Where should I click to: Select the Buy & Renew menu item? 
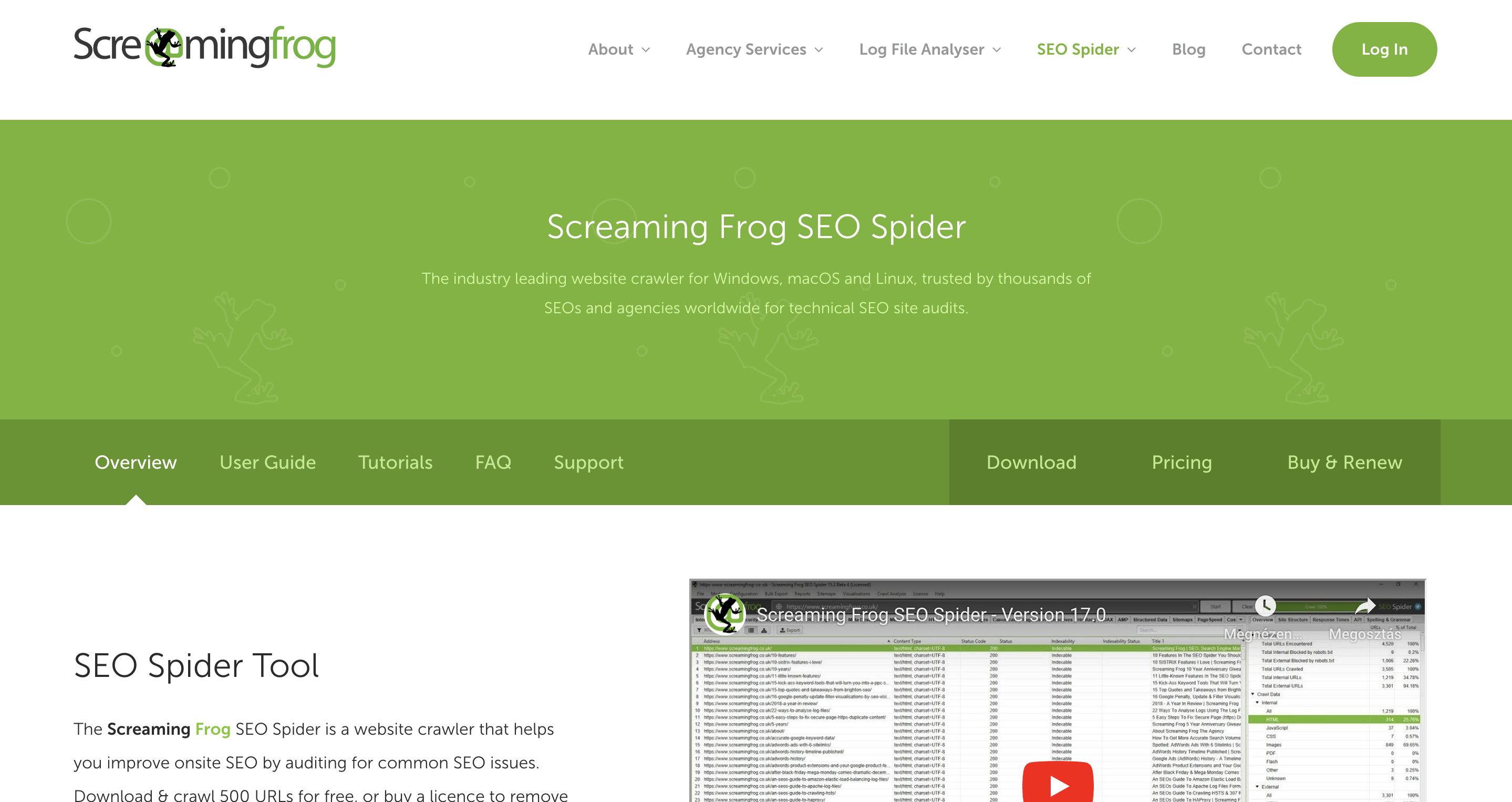(1343, 462)
